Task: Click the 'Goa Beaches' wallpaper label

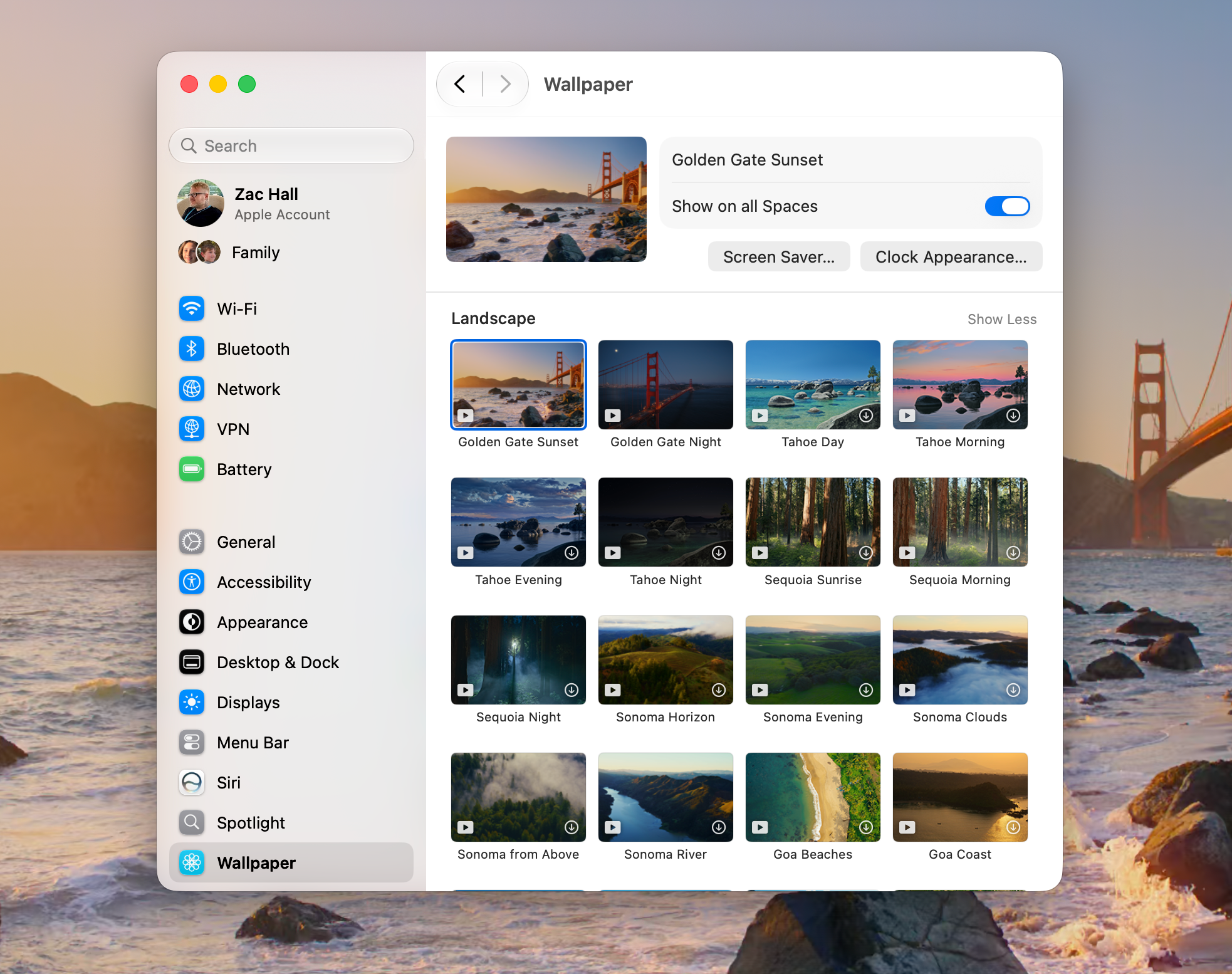Action: (x=813, y=854)
